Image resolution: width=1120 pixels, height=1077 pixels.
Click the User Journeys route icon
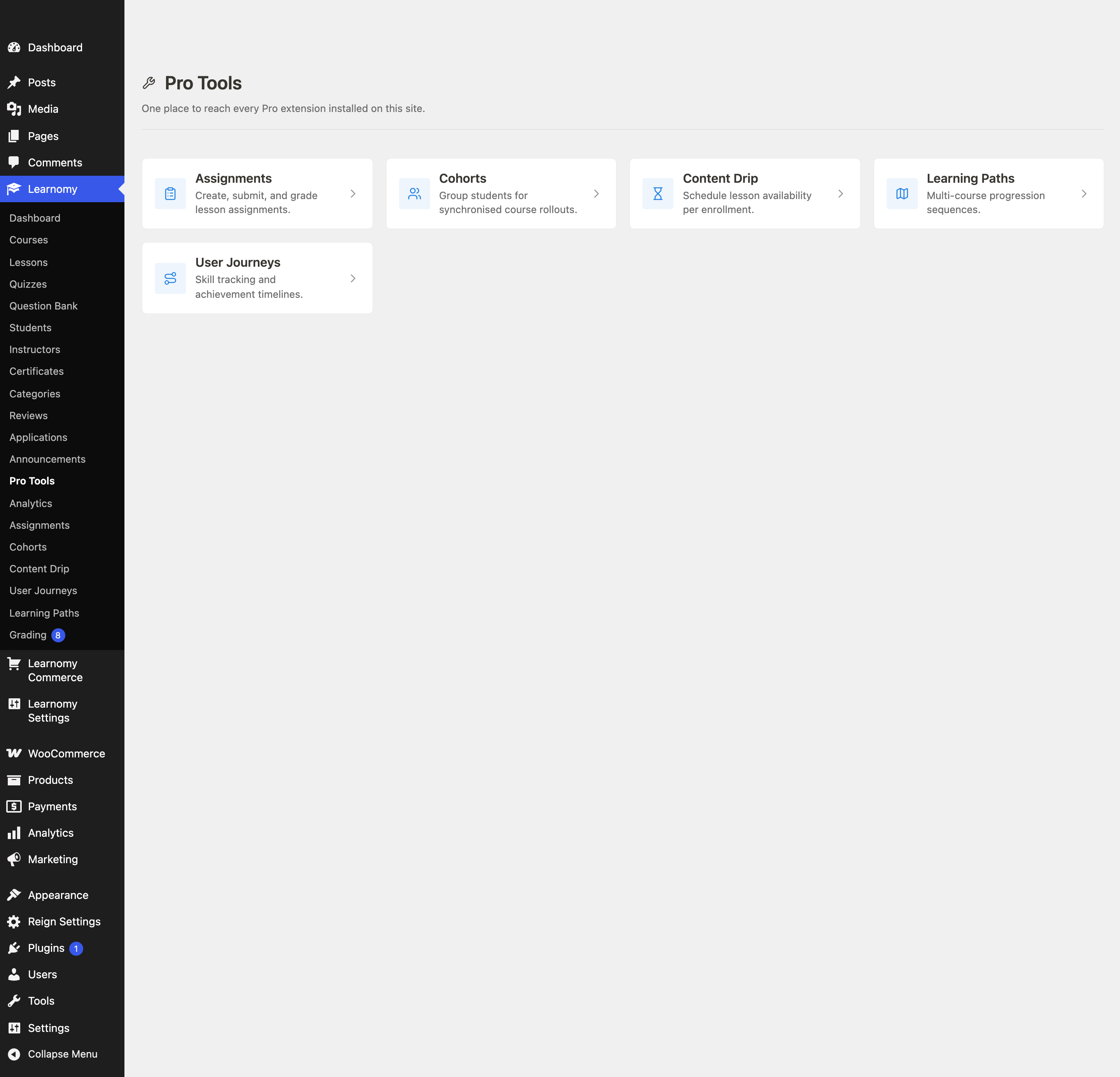(170, 278)
